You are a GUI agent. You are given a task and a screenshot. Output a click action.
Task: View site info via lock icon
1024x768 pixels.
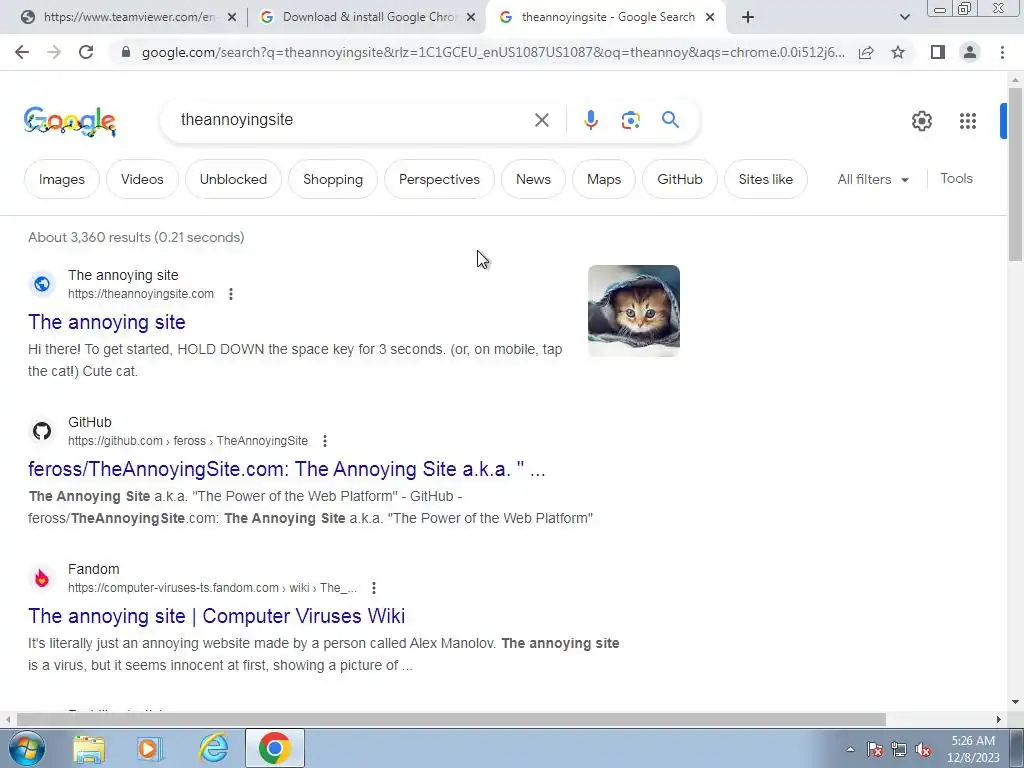pos(126,52)
